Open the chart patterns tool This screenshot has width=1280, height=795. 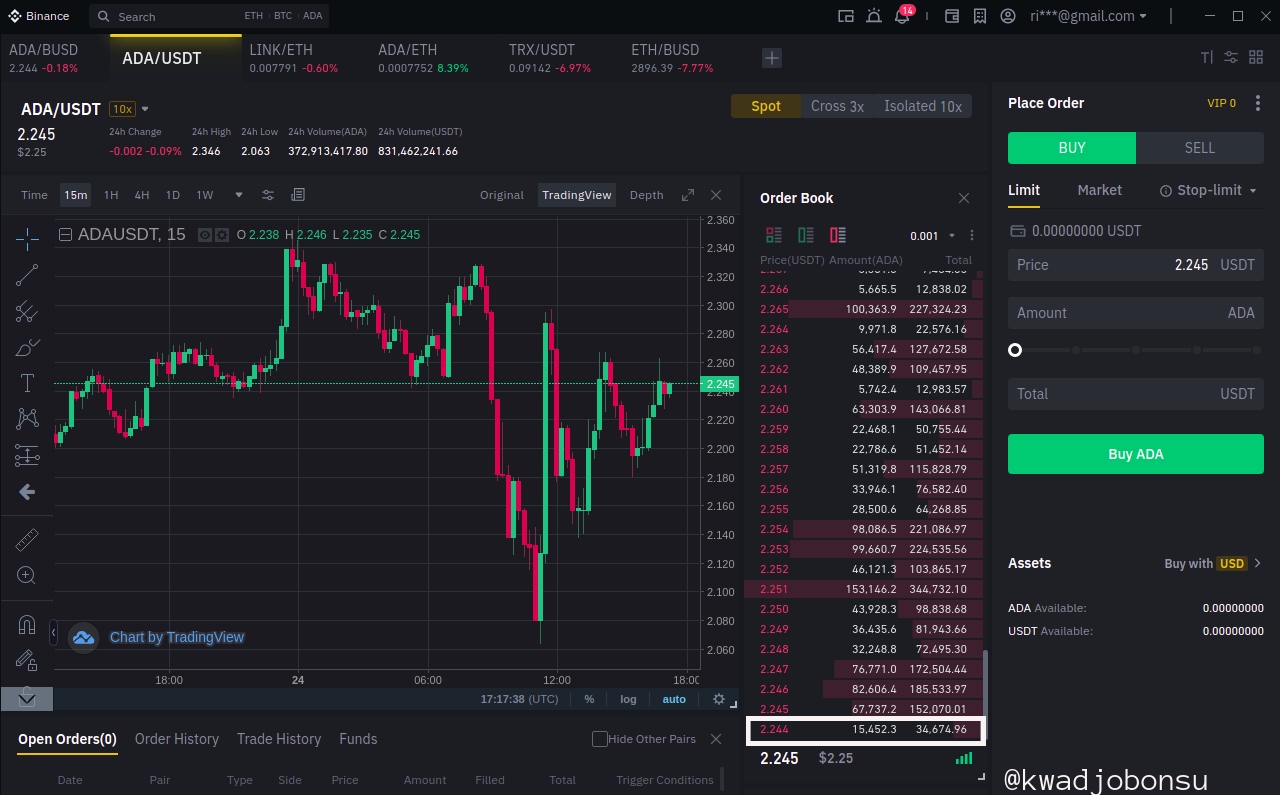tap(27, 419)
